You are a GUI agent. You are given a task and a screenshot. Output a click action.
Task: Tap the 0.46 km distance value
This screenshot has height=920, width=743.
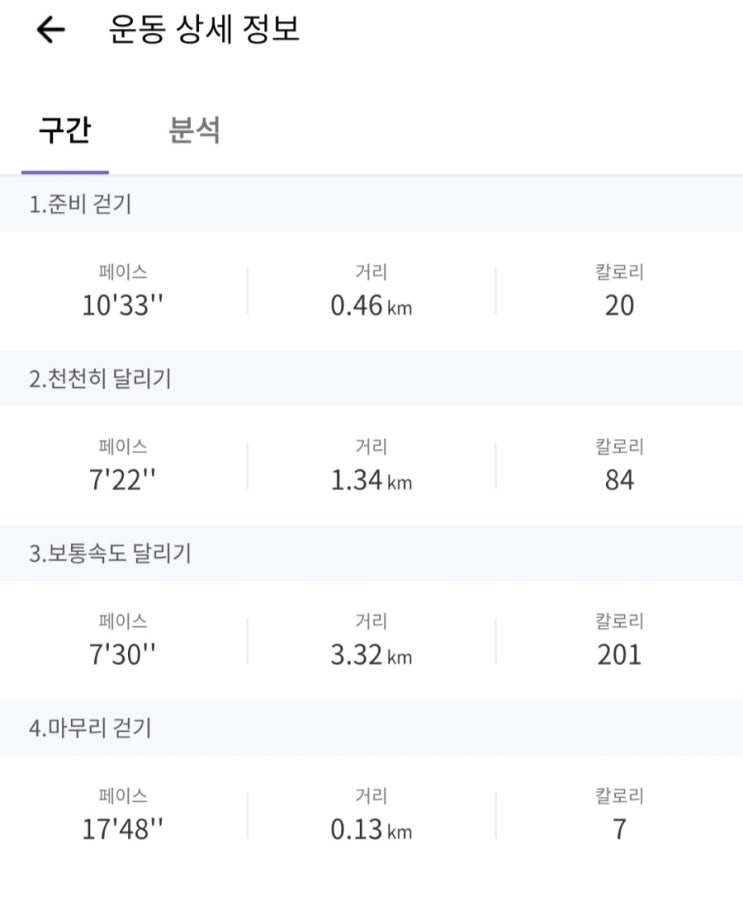[370, 305]
